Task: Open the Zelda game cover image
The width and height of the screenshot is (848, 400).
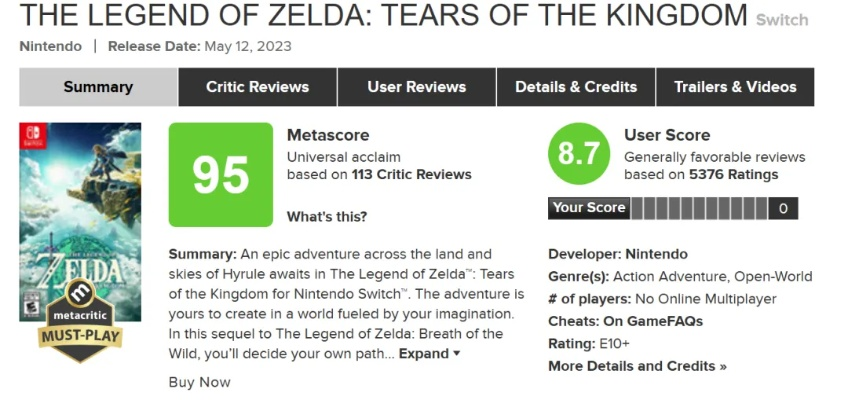Action: click(x=66, y=200)
